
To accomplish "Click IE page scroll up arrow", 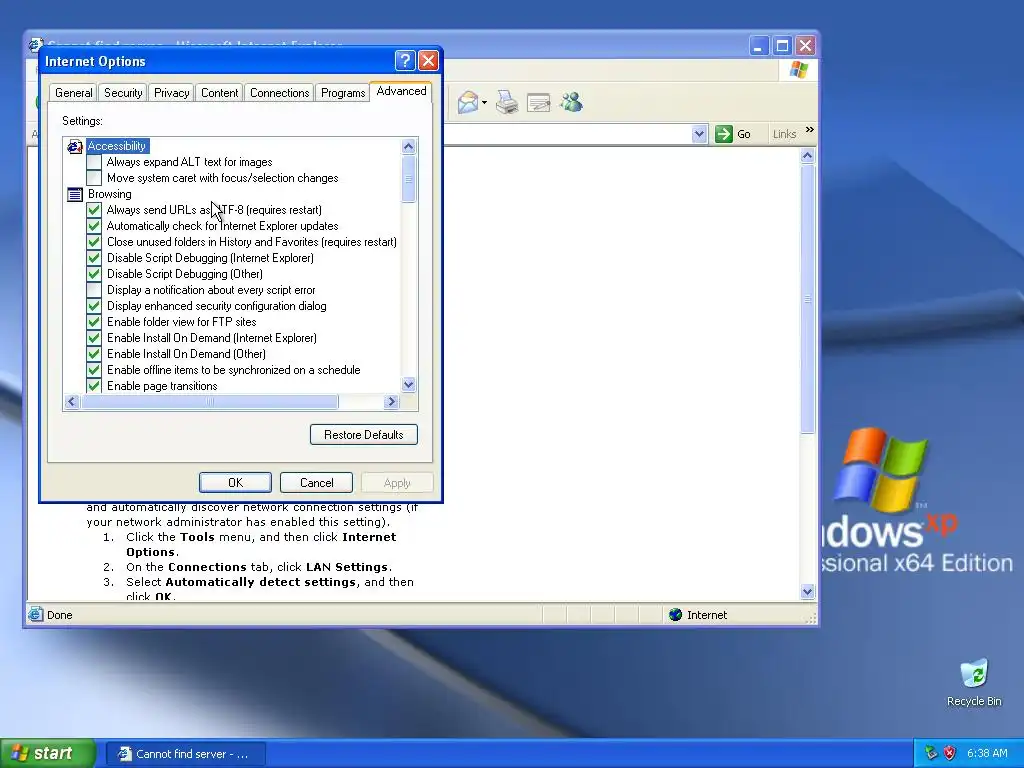I will pos(807,155).
